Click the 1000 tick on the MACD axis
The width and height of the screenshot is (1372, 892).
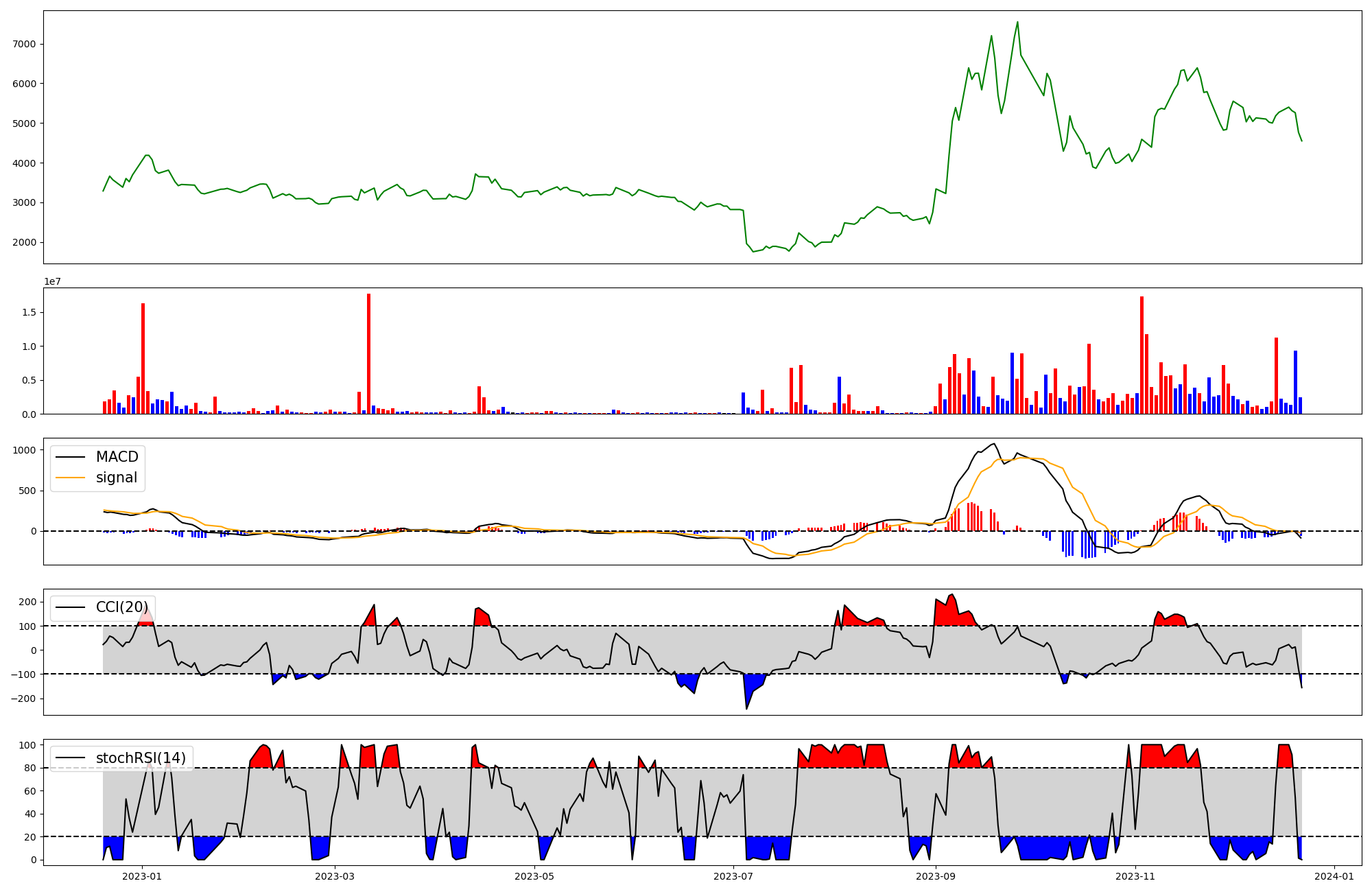click(x=24, y=450)
